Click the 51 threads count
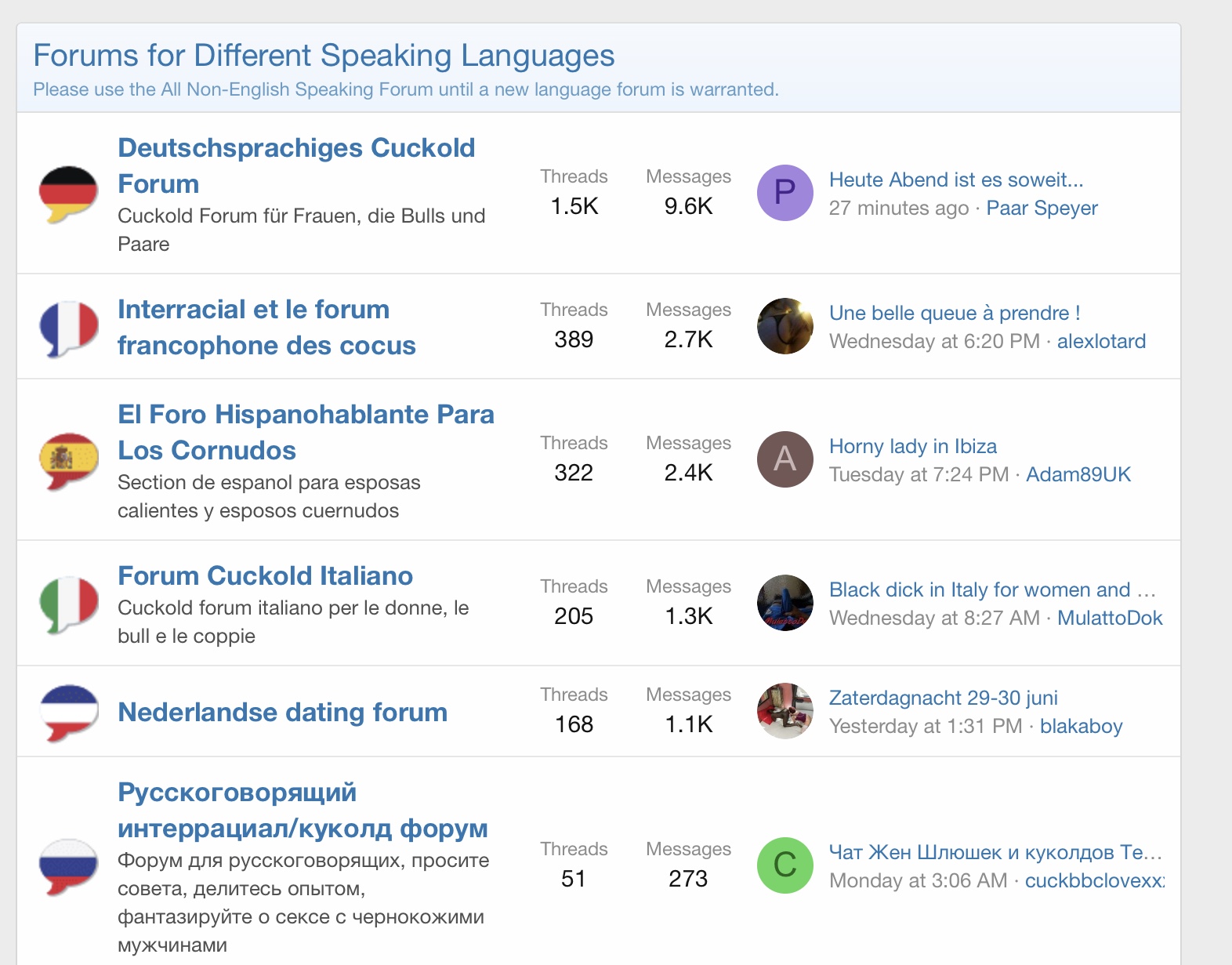 574,879
